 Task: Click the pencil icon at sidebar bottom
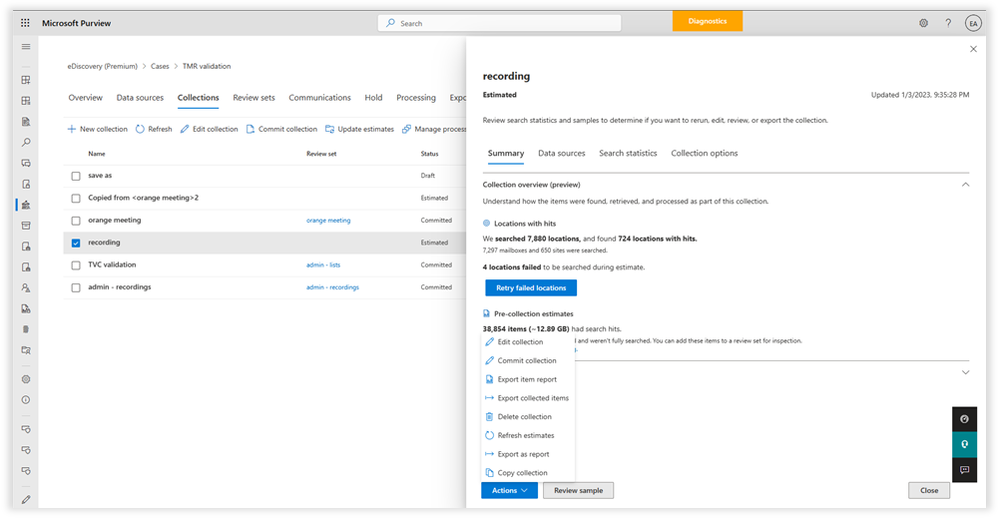pos(26,500)
